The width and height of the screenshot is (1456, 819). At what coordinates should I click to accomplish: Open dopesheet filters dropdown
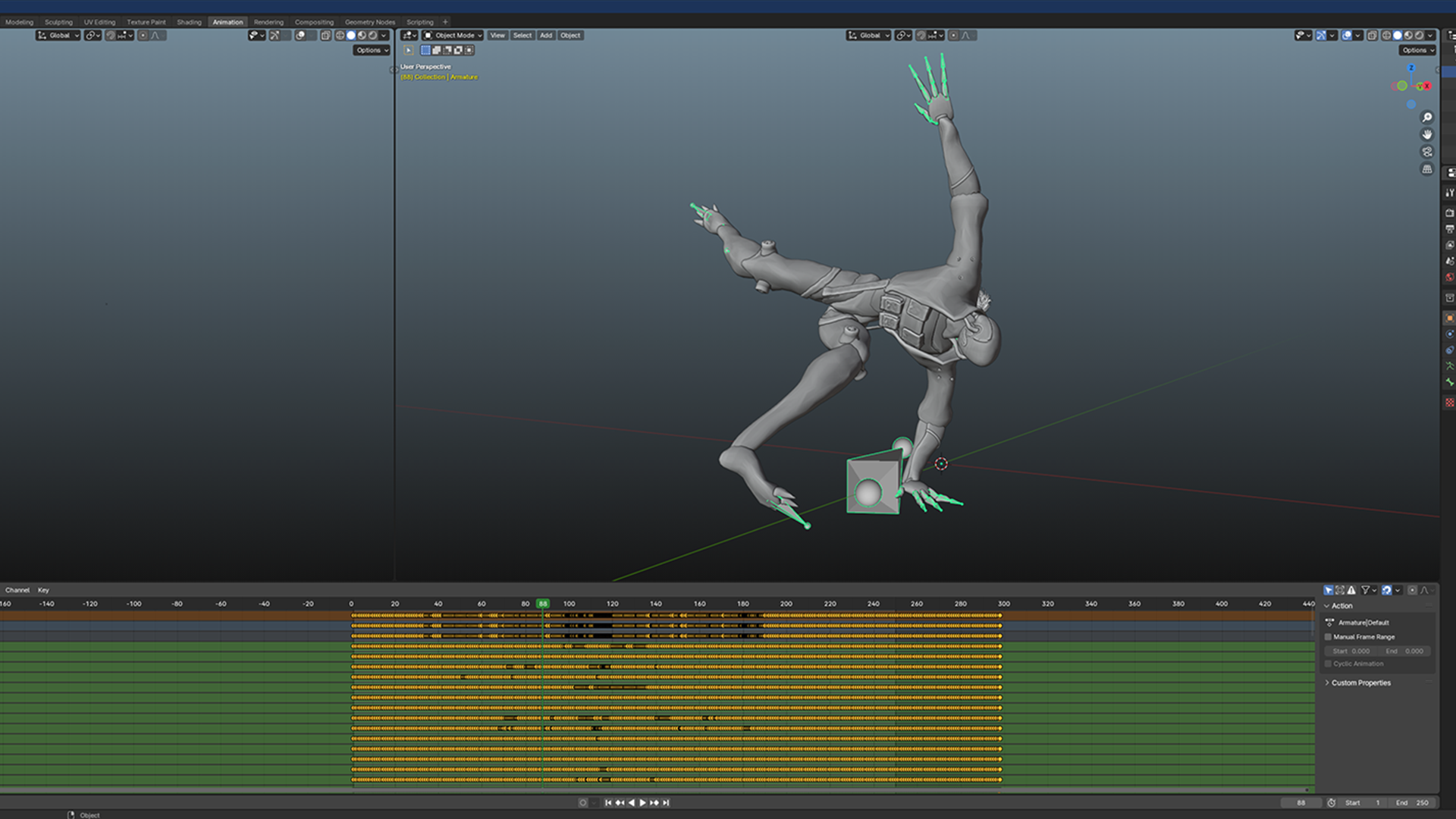click(x=1370, y=590)
